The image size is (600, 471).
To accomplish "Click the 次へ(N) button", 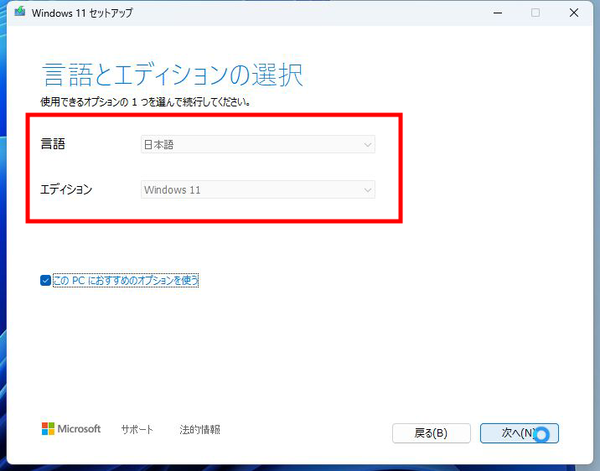I will point(519,433).
